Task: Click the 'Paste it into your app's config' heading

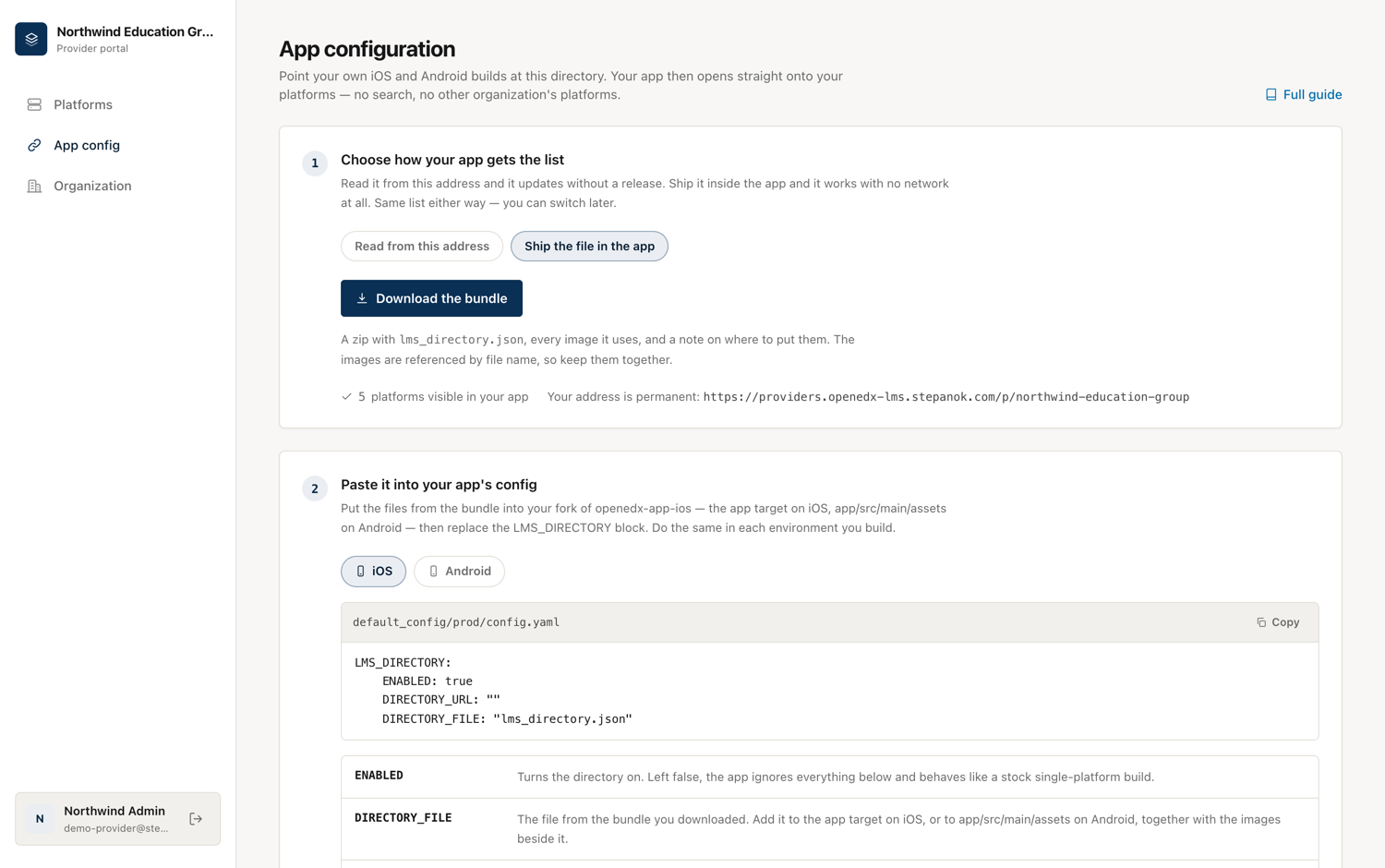Action: [439, 485]
